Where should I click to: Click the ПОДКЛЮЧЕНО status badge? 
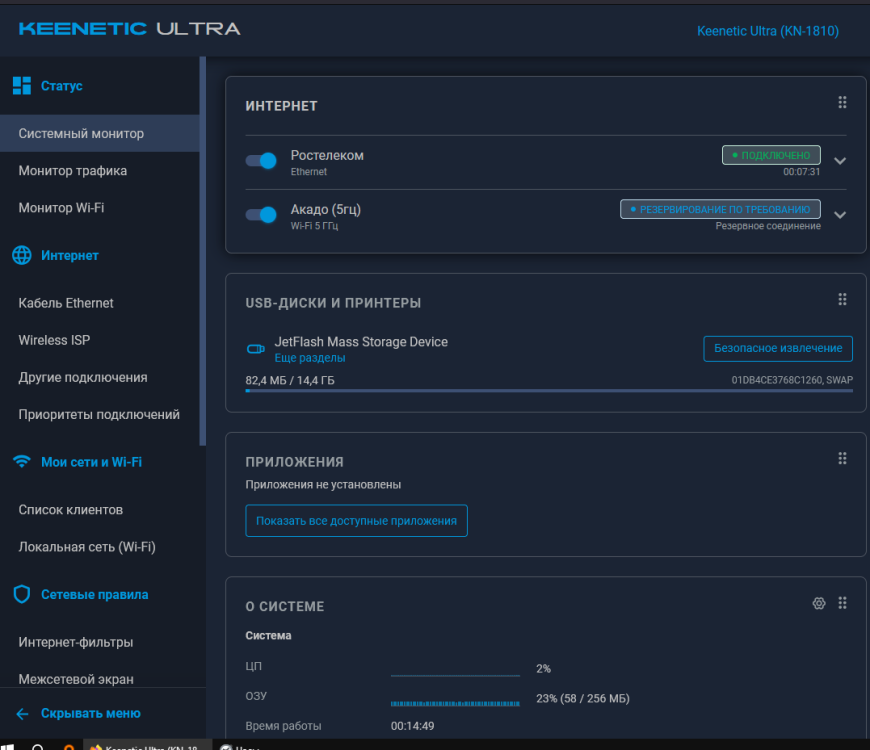point(771,155)
